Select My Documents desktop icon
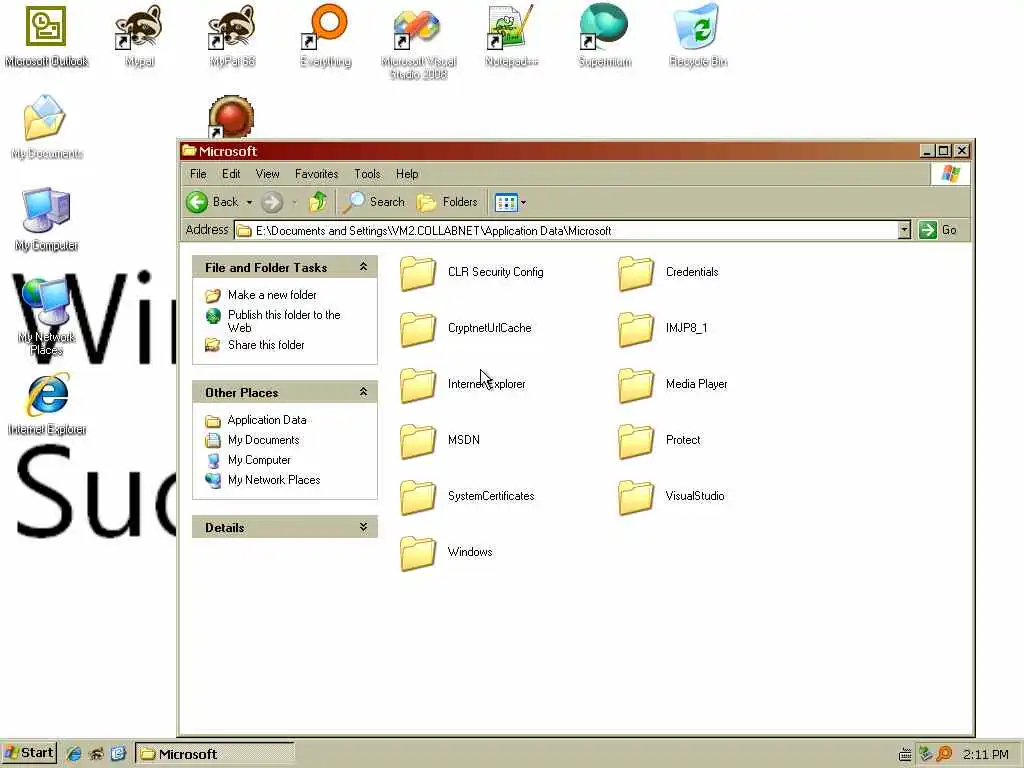Screen dimensions: 1024x768 pos(46,127)
